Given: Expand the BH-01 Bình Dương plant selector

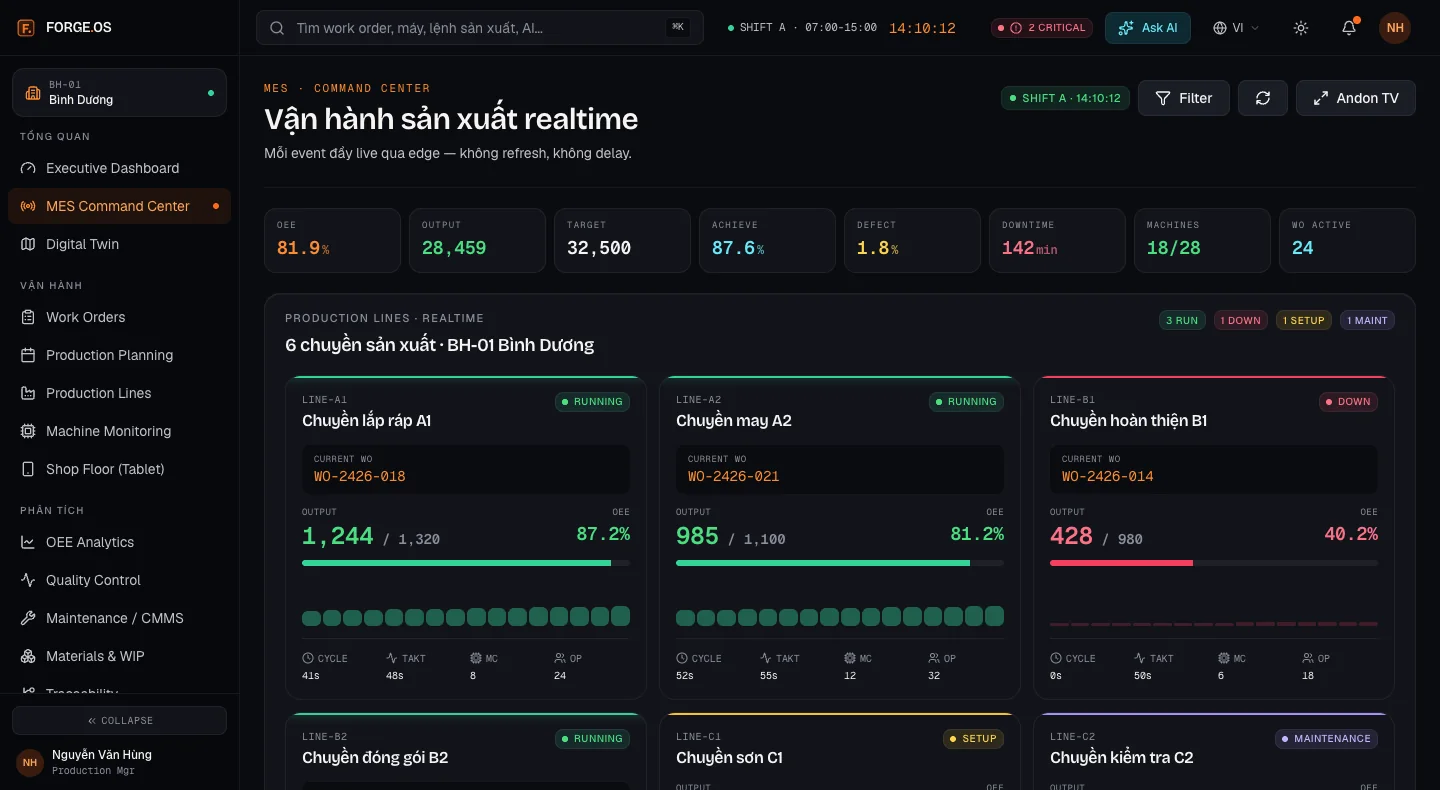Looking at the screenshot, I should point(119,92).
